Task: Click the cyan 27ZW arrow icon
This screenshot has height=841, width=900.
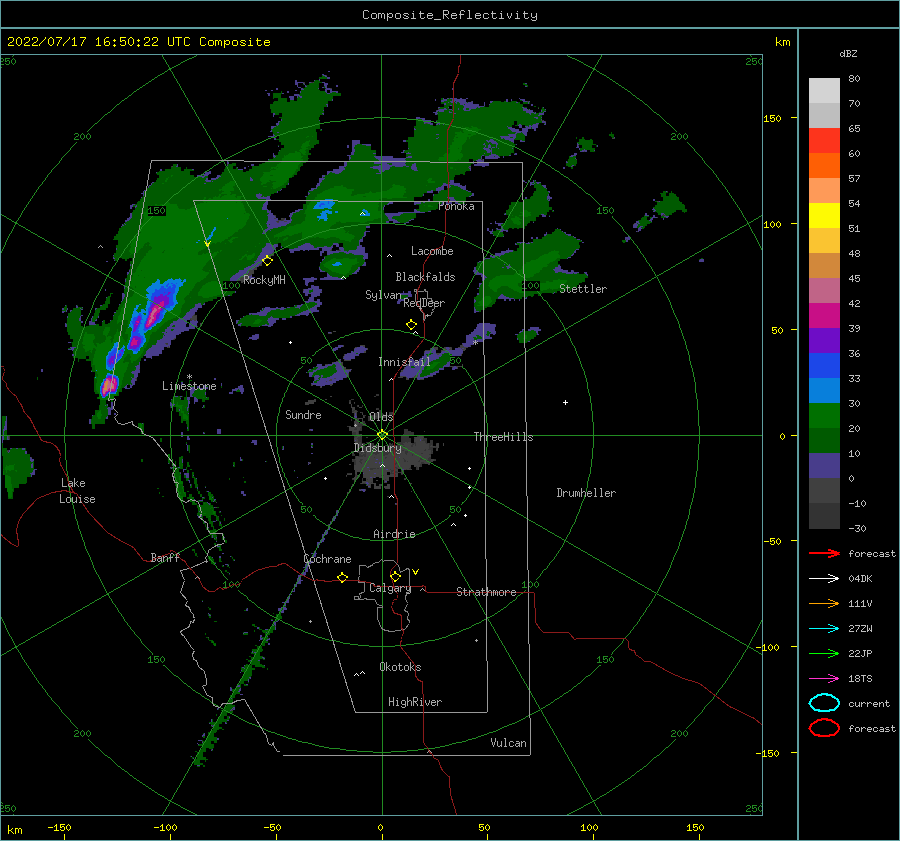Action: coord(824,629)
